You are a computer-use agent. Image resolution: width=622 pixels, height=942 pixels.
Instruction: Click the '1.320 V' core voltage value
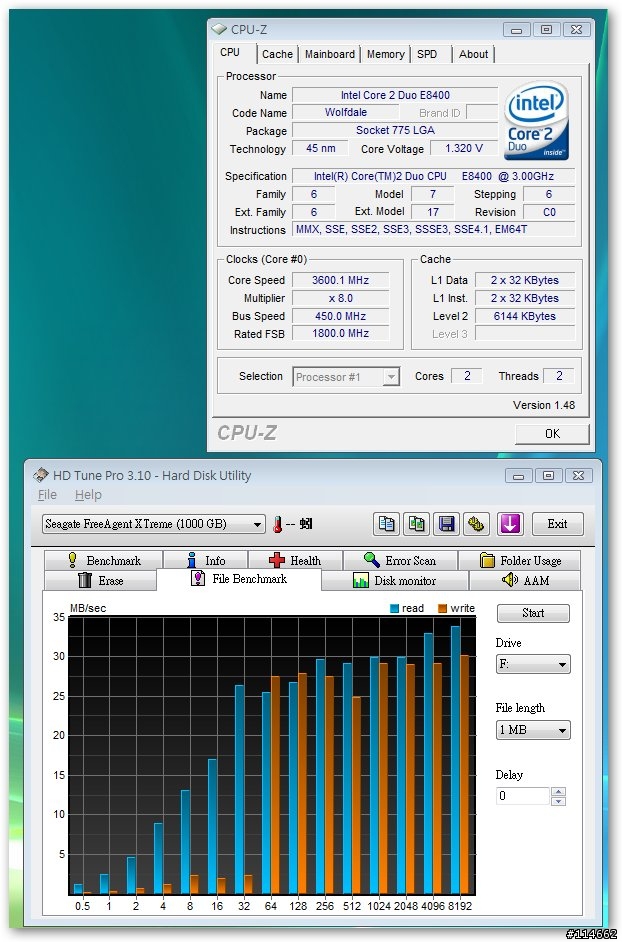[x=463, y=148]
